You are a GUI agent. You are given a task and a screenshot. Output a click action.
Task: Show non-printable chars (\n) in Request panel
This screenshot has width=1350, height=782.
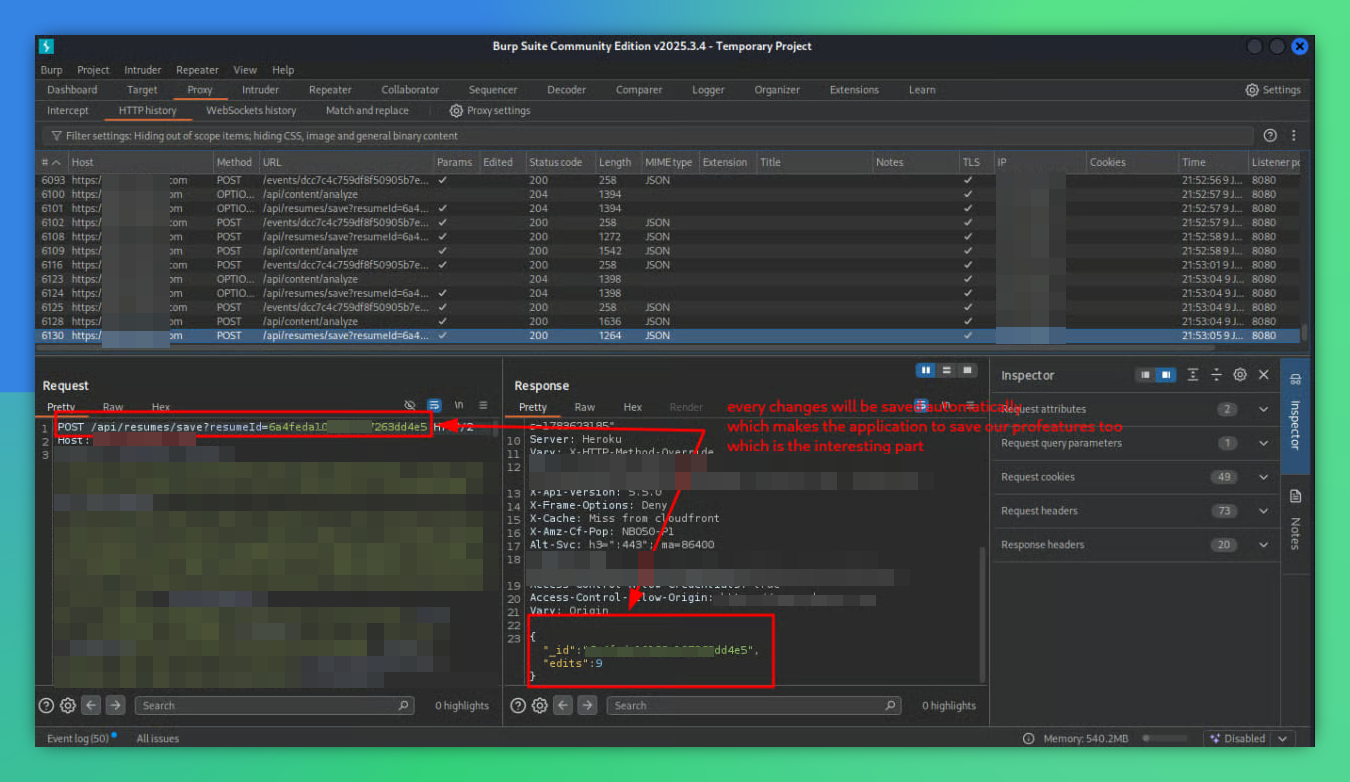click(459, 405)
